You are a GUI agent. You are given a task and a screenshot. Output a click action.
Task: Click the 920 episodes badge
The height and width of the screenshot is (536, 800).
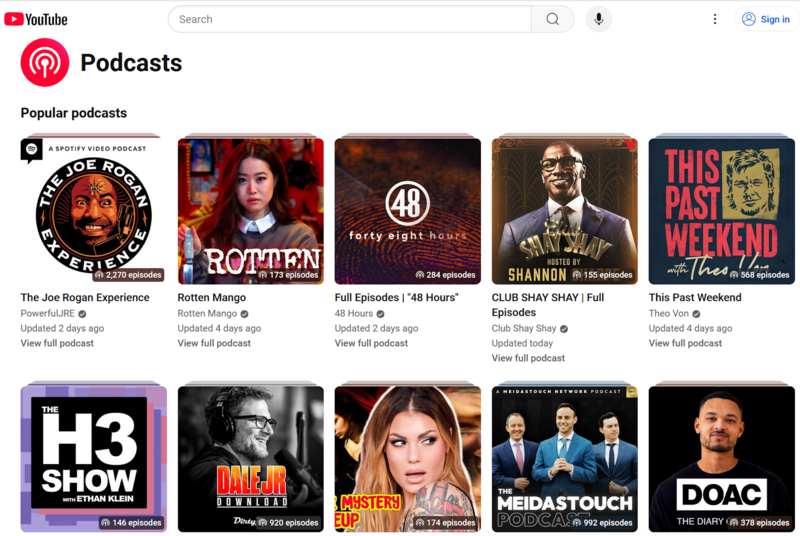tap(288, 523)
